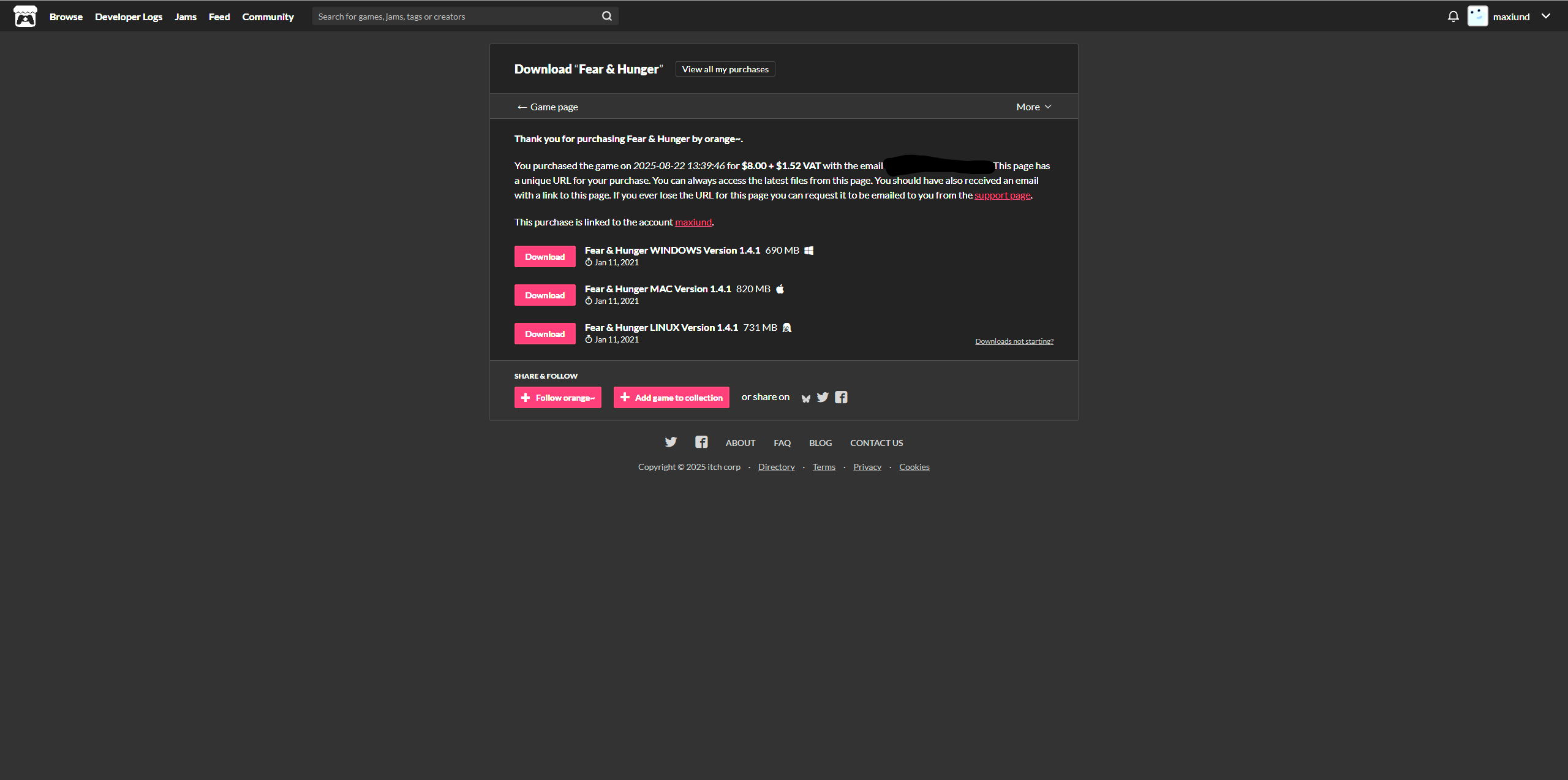Expand the account dropdown chevron

1546,16
